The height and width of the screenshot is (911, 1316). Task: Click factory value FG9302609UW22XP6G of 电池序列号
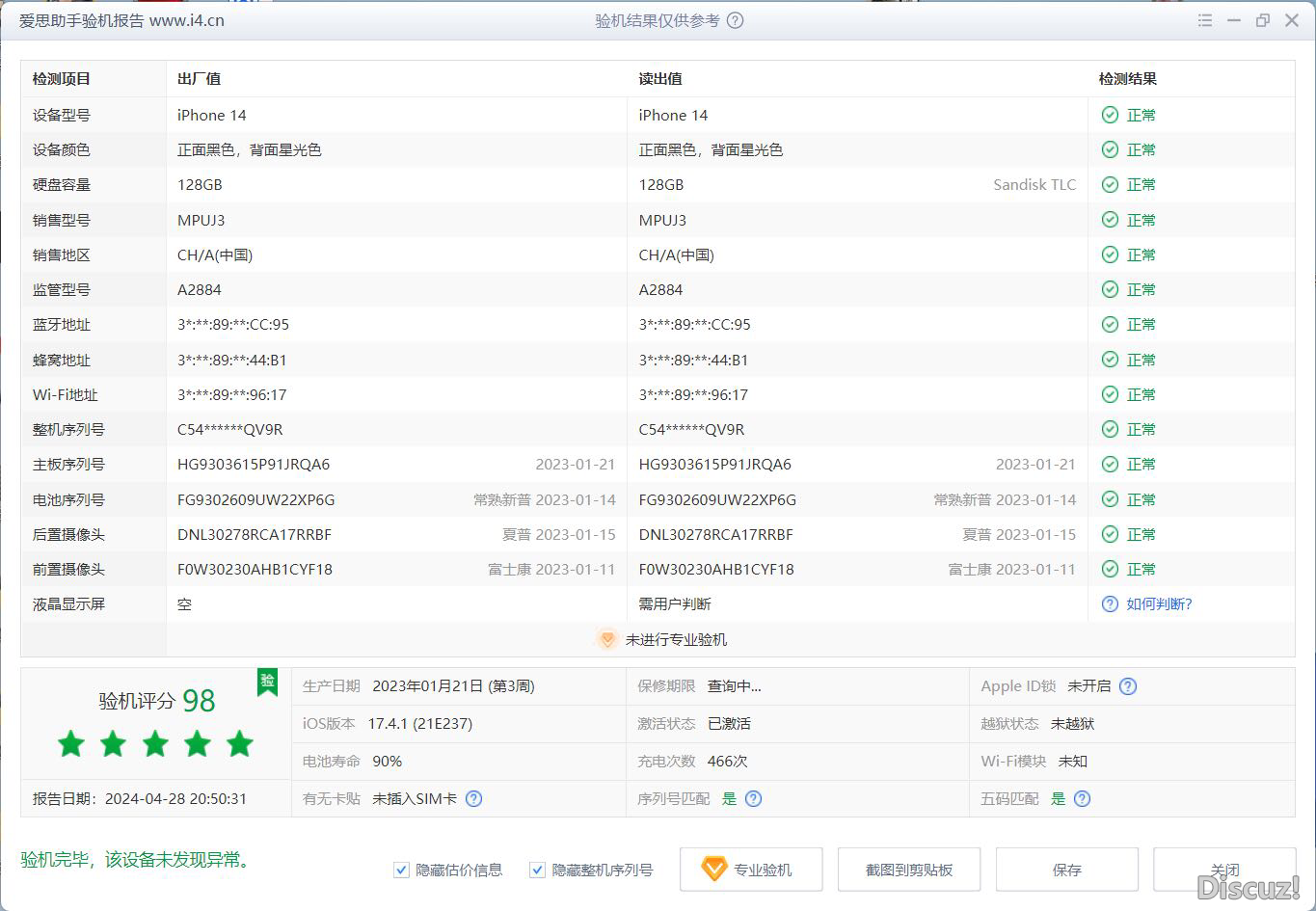pos(256,499)
